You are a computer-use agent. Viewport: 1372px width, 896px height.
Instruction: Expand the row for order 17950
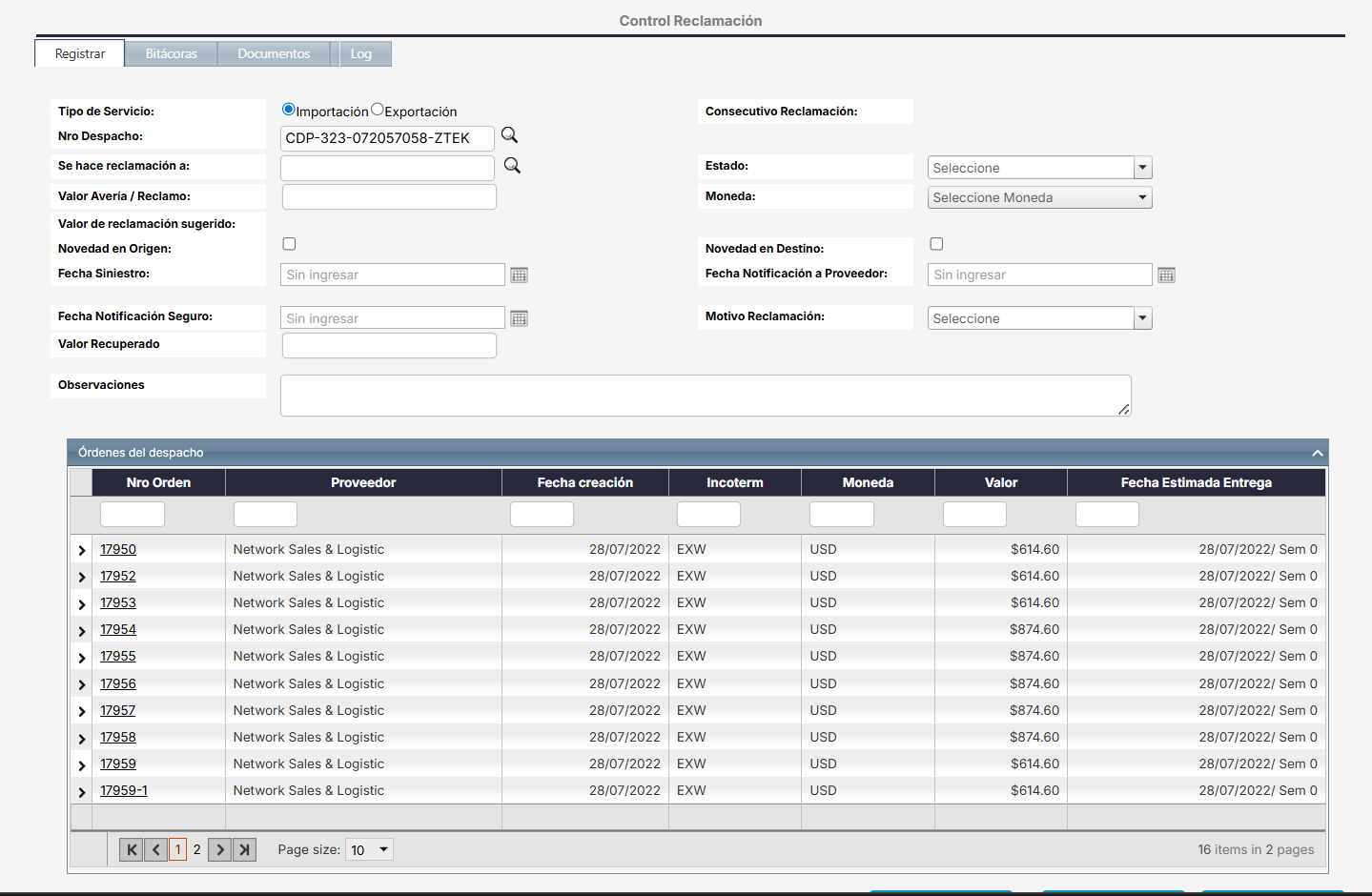click(82, 550)
